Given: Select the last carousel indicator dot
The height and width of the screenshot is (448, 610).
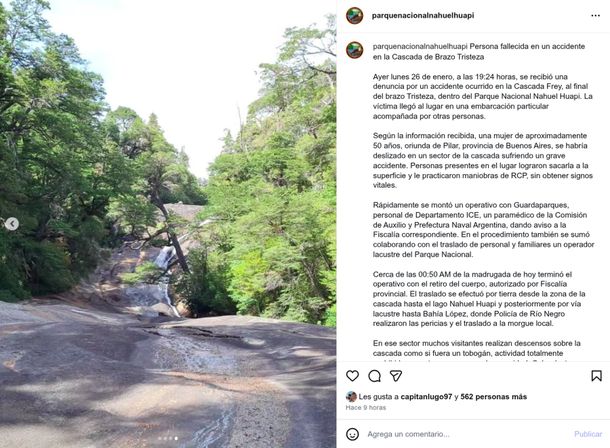Looking at the screenshot, I should pyautogui.click(x=176, y=438).
